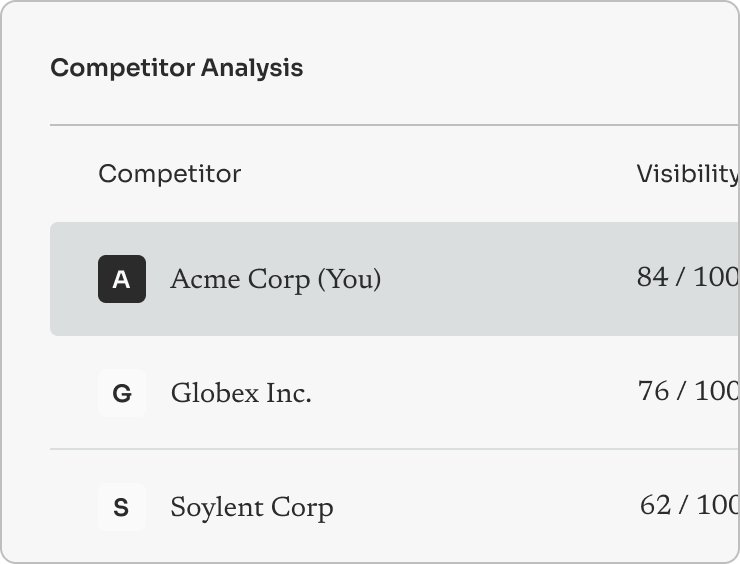Click the divider line below Globex row
Viewport: 740px width, 564px height.
[x=395, y=449]
